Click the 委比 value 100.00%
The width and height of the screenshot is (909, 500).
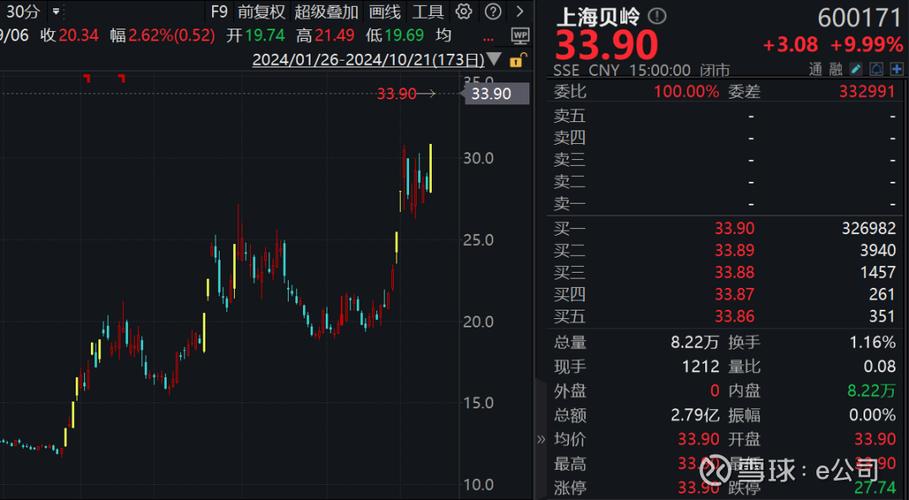pyautogui.click(x=686, y=91)
